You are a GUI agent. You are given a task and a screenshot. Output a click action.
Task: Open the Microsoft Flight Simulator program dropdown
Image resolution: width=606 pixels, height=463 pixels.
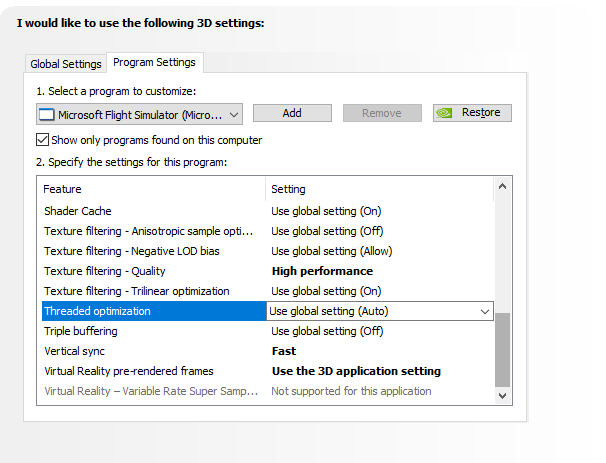(140, 114)
